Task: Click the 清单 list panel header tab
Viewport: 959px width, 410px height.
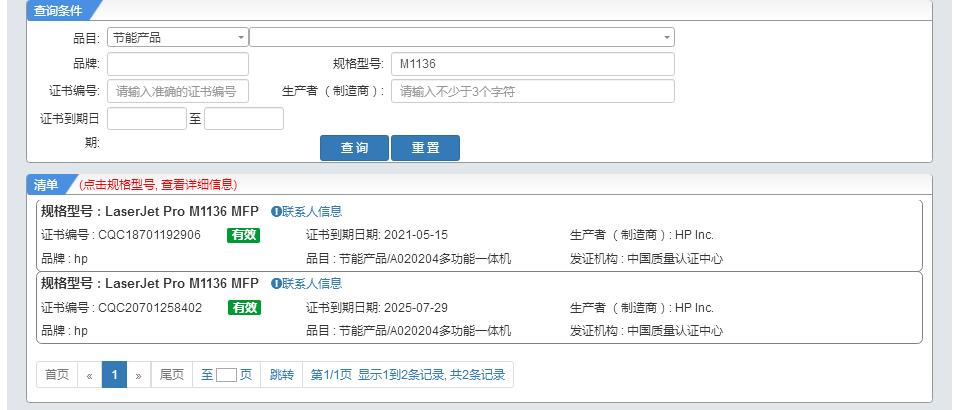Action: click(x=46, y=184)
